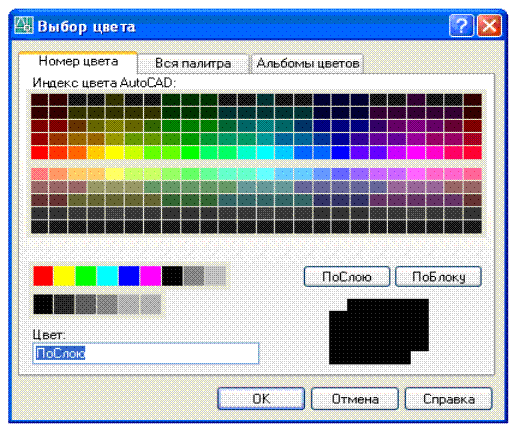The image size is (520, 433).
Task: Pick the blue standard color swatch
Action: pos(129,276)
